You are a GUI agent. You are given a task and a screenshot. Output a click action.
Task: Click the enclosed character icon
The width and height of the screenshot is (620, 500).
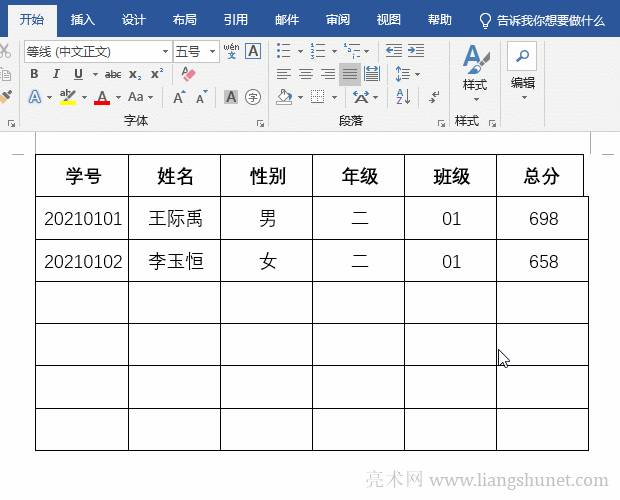pos(253,97)
